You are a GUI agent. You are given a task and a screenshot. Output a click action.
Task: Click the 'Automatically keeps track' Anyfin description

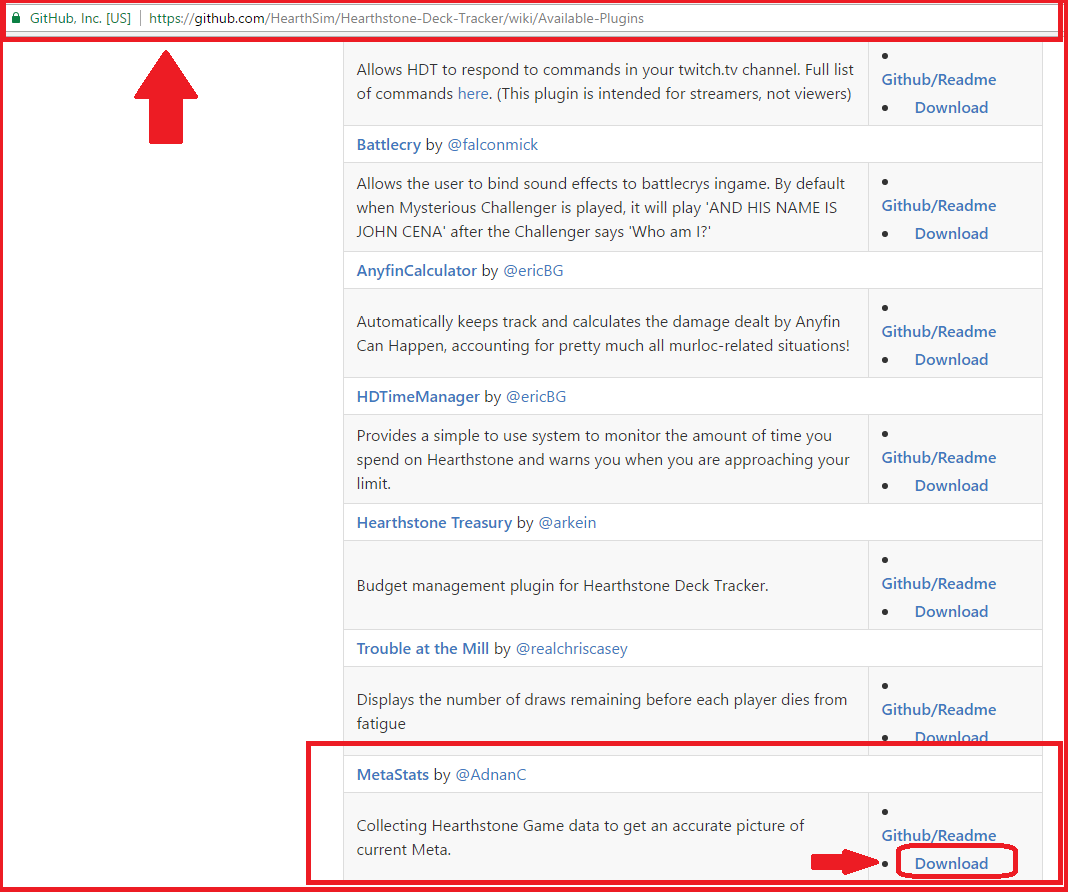point(603,334)
